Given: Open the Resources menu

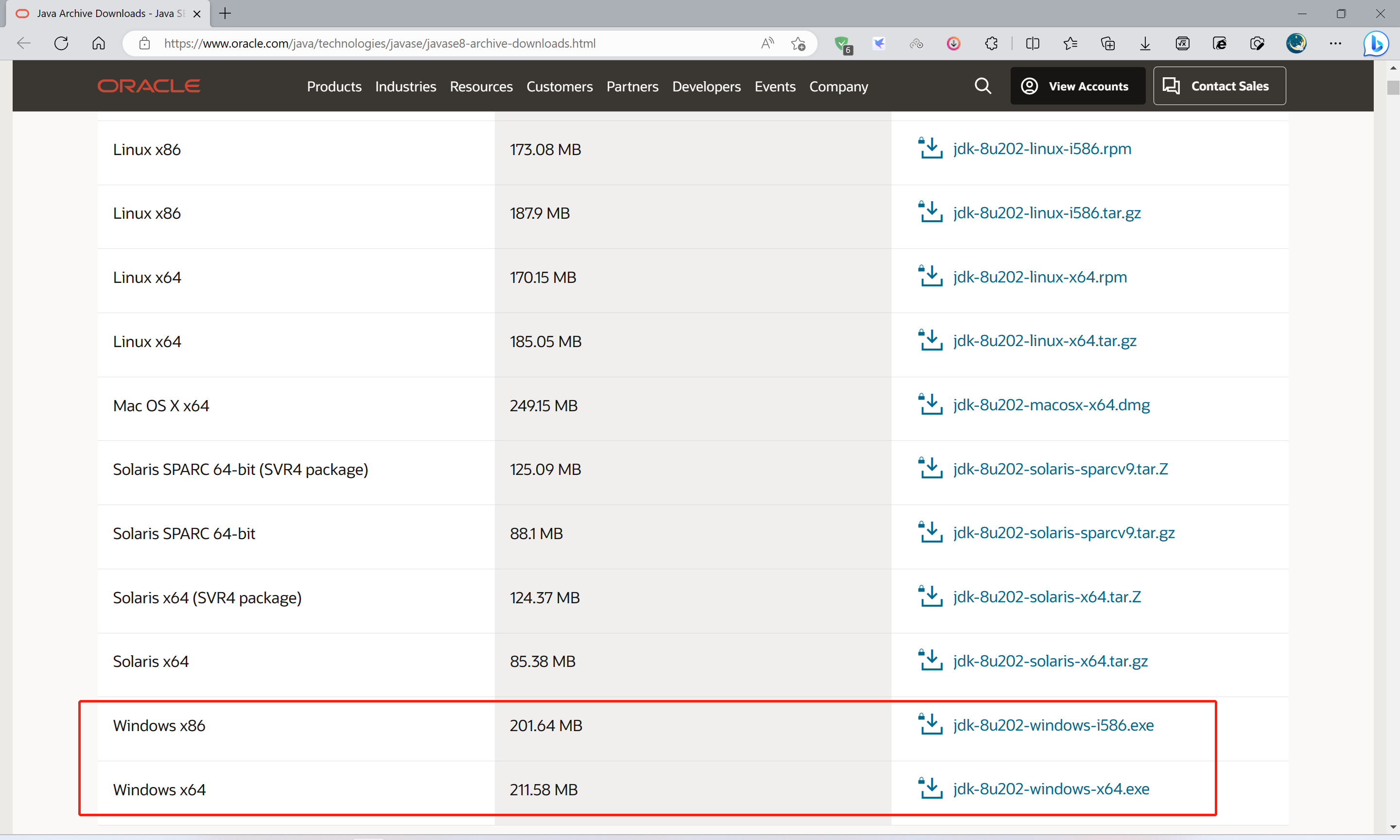Looking at the screenshot, I should (481, 86).
